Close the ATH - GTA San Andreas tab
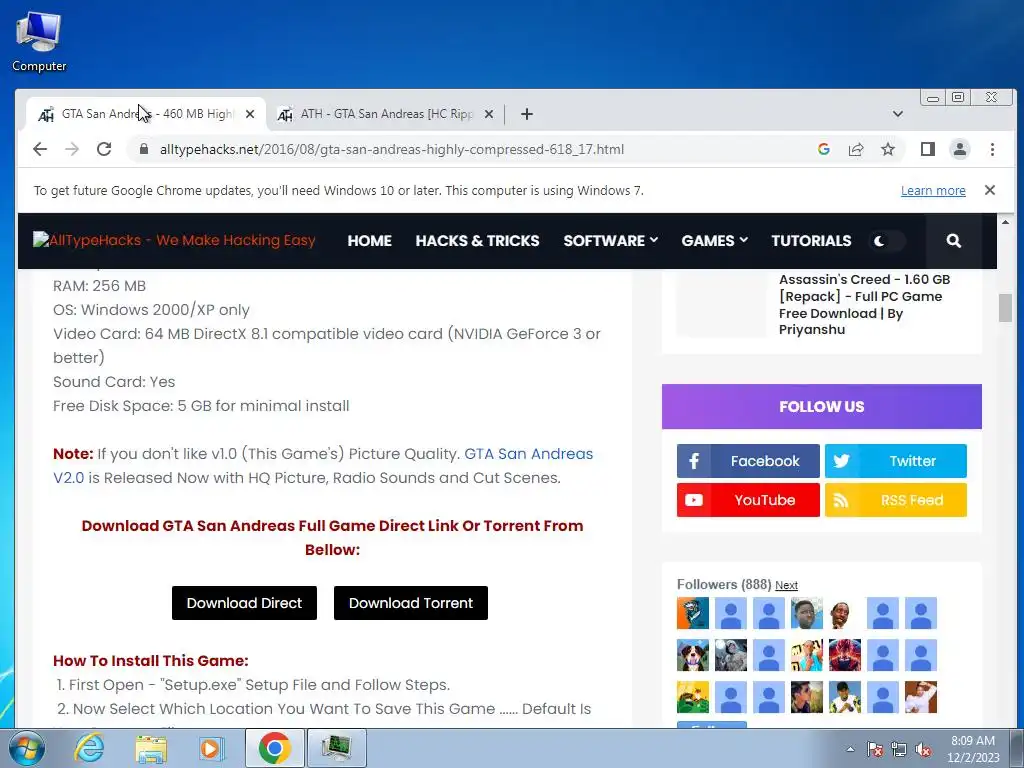1024x768 pixels. (x=488, y=114)
